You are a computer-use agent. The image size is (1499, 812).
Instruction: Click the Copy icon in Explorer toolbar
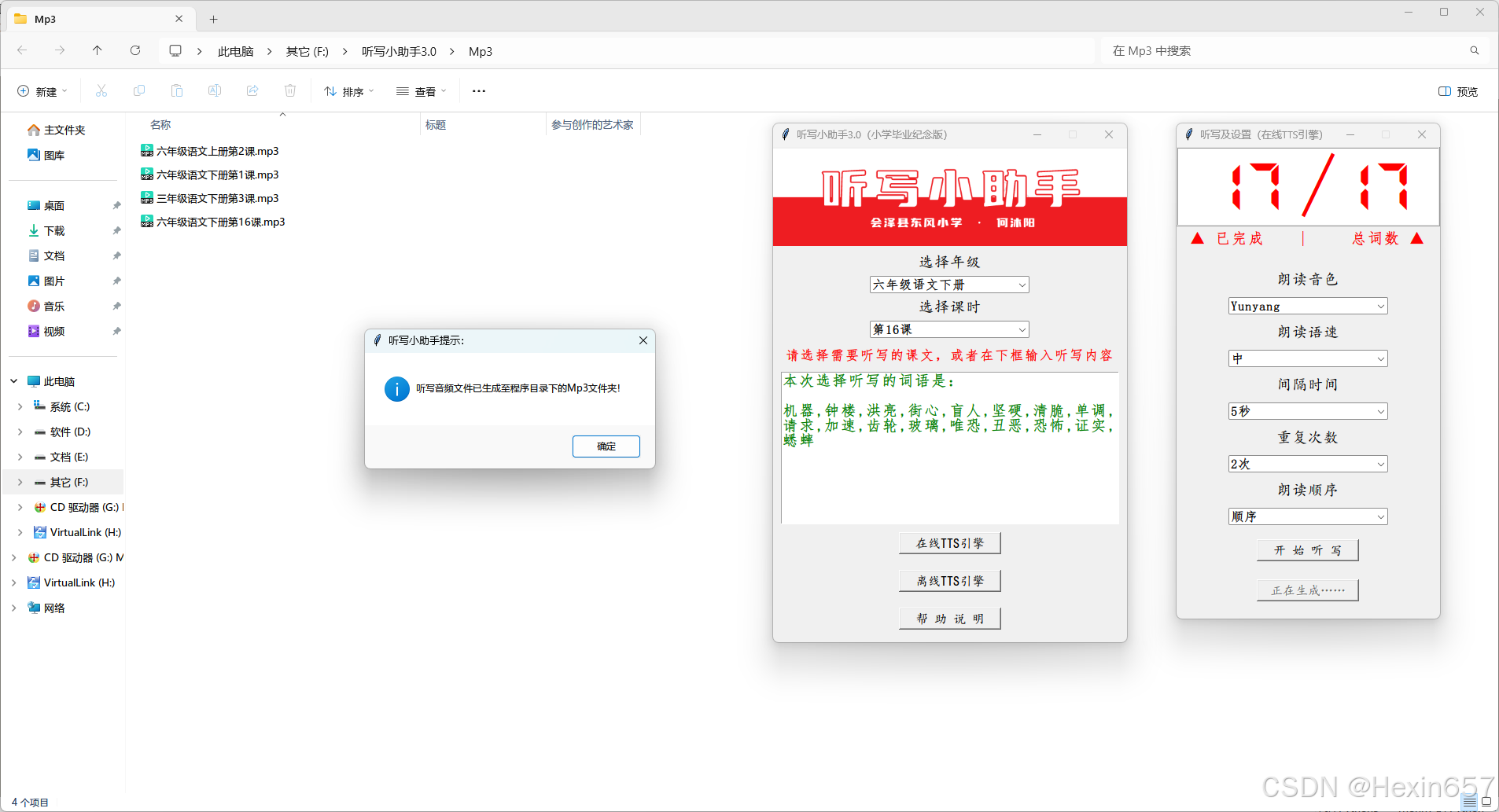coord(139,91)
